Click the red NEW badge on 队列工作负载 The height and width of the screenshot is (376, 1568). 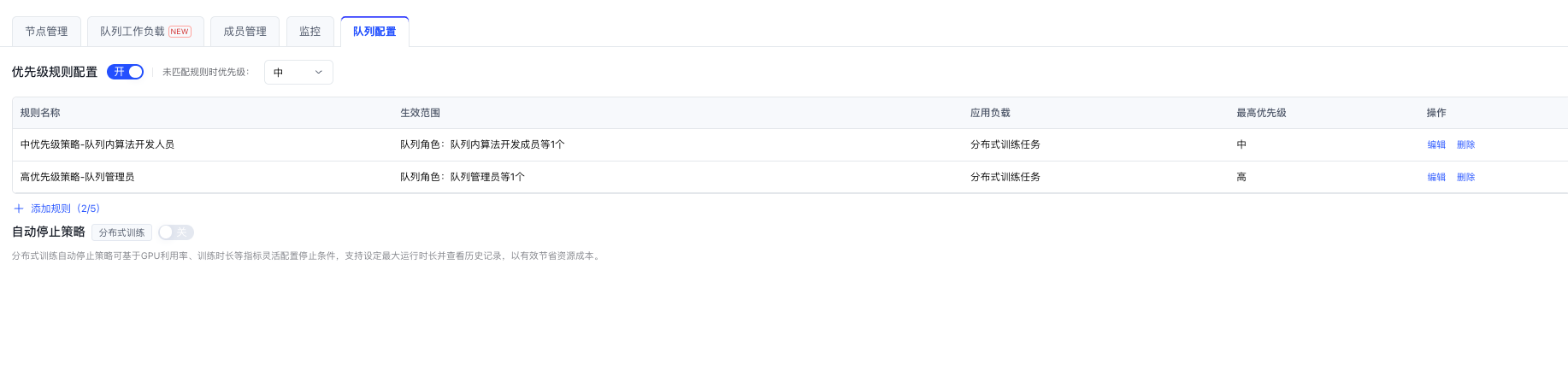tap(180, 32)
